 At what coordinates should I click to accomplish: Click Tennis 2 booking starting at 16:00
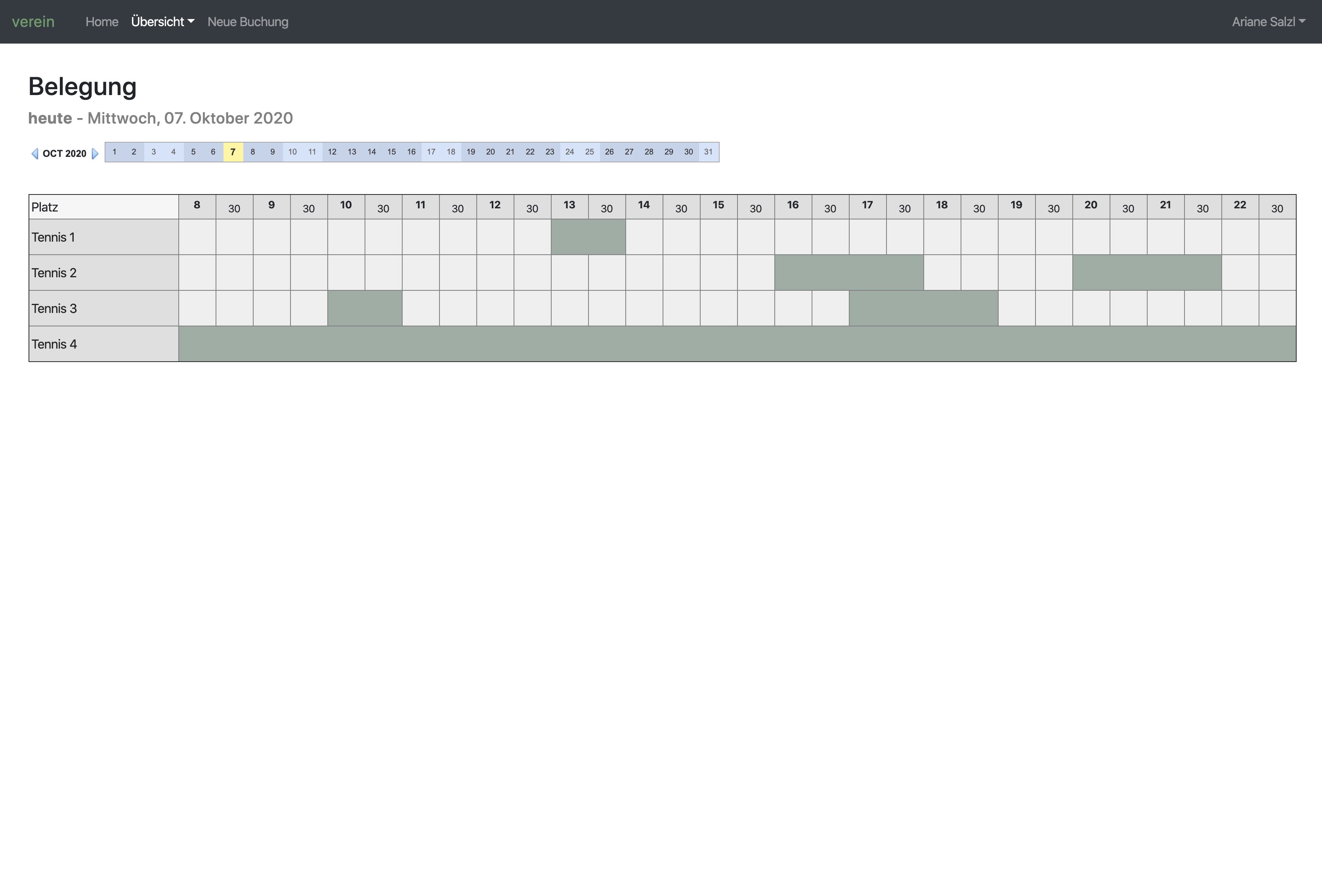[849, 273]
